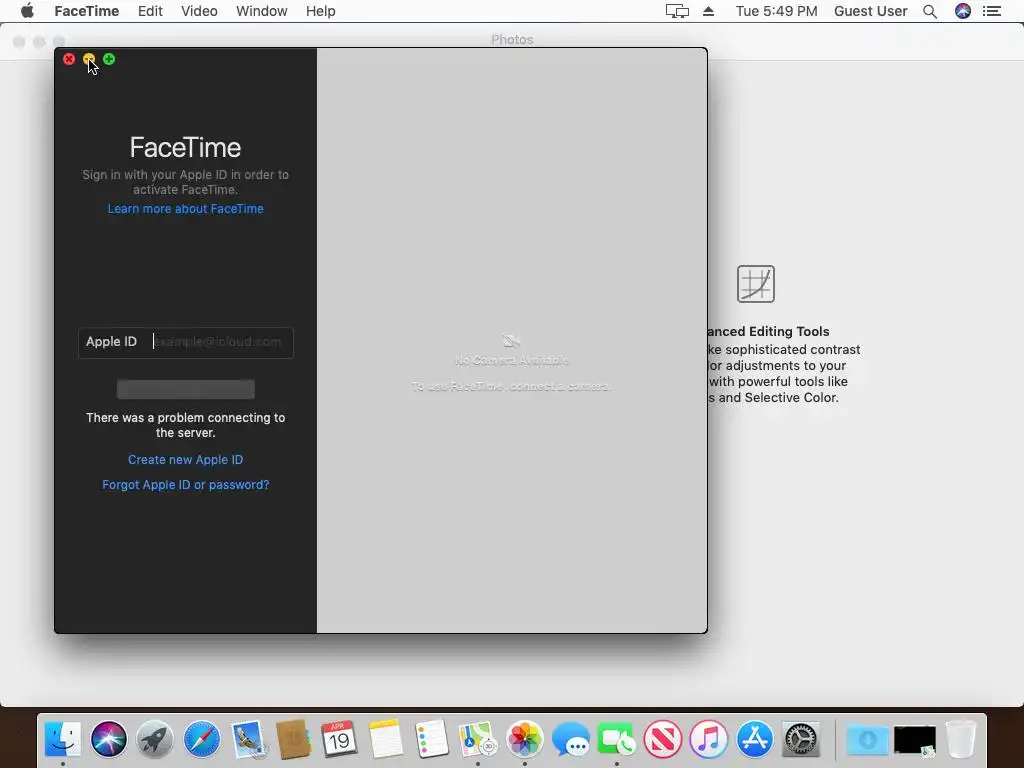Click Advanced Editing Tools curves icon in Photos

tap(756, 283)
